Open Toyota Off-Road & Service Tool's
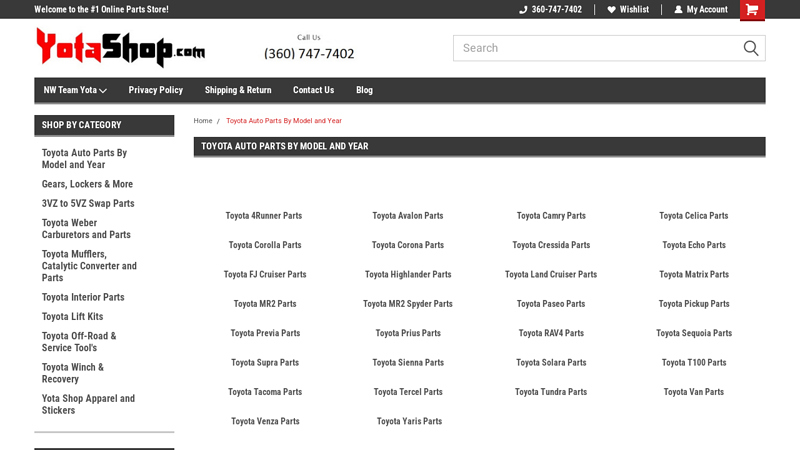Image resolution: width=800 pixels, height=450 pixels. (x=79, y=342)
